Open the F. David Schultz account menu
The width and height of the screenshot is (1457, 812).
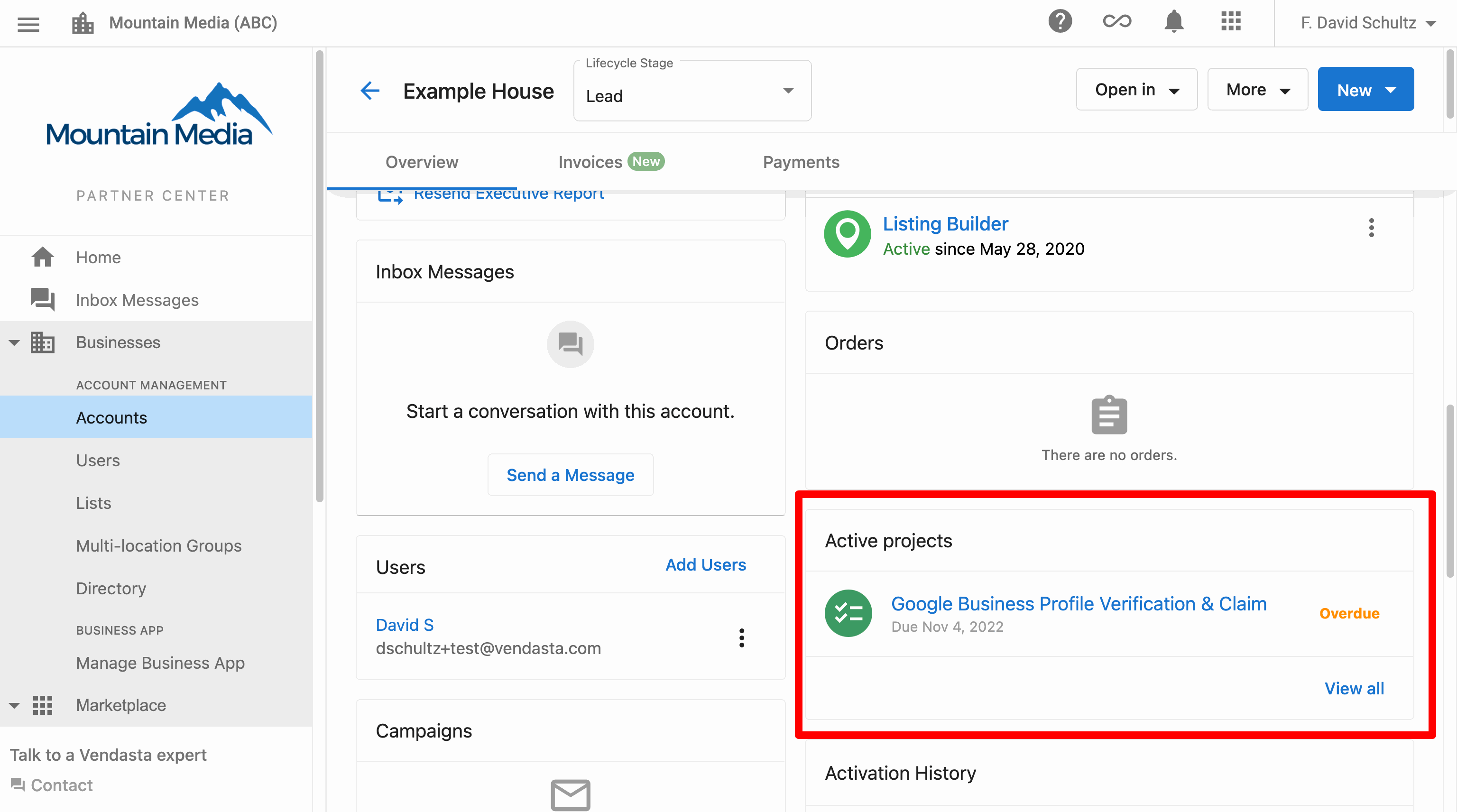tap(1368, 23)
